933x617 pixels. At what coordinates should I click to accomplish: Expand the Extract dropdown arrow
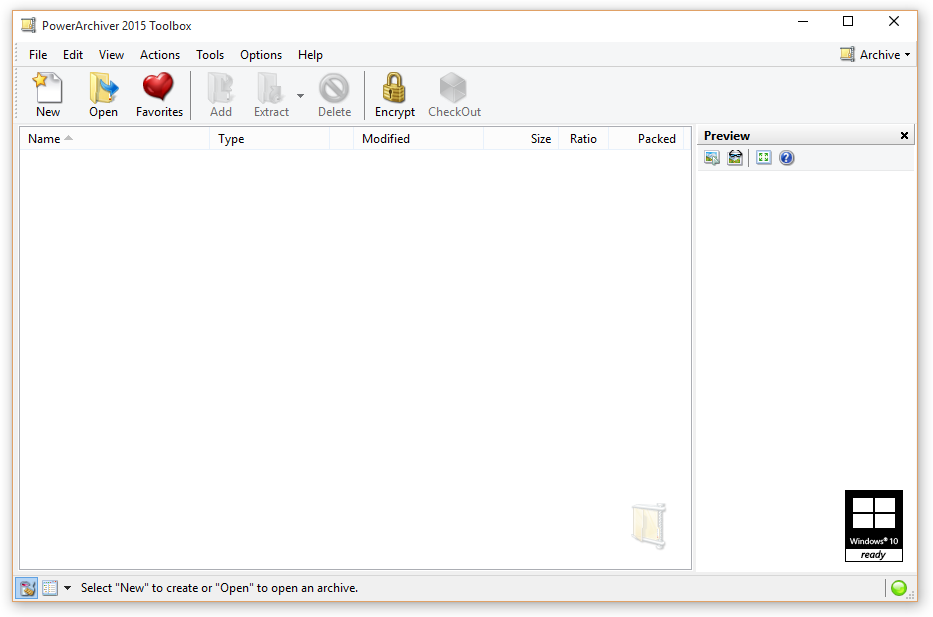pyautogui.click(x=300, y=95)
